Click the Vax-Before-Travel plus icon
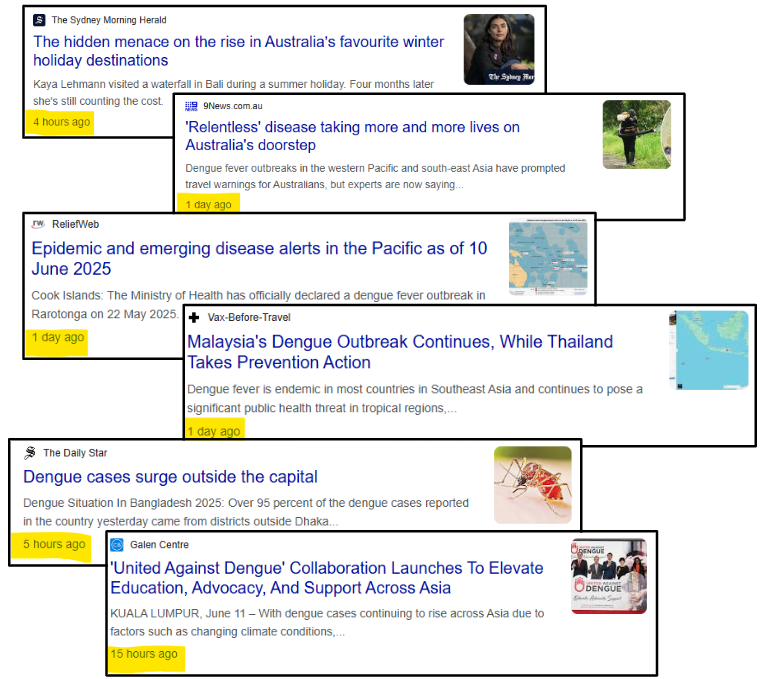The height and width of the screenshot is (679, 767). pyautogui.click(x=194, y=317)
